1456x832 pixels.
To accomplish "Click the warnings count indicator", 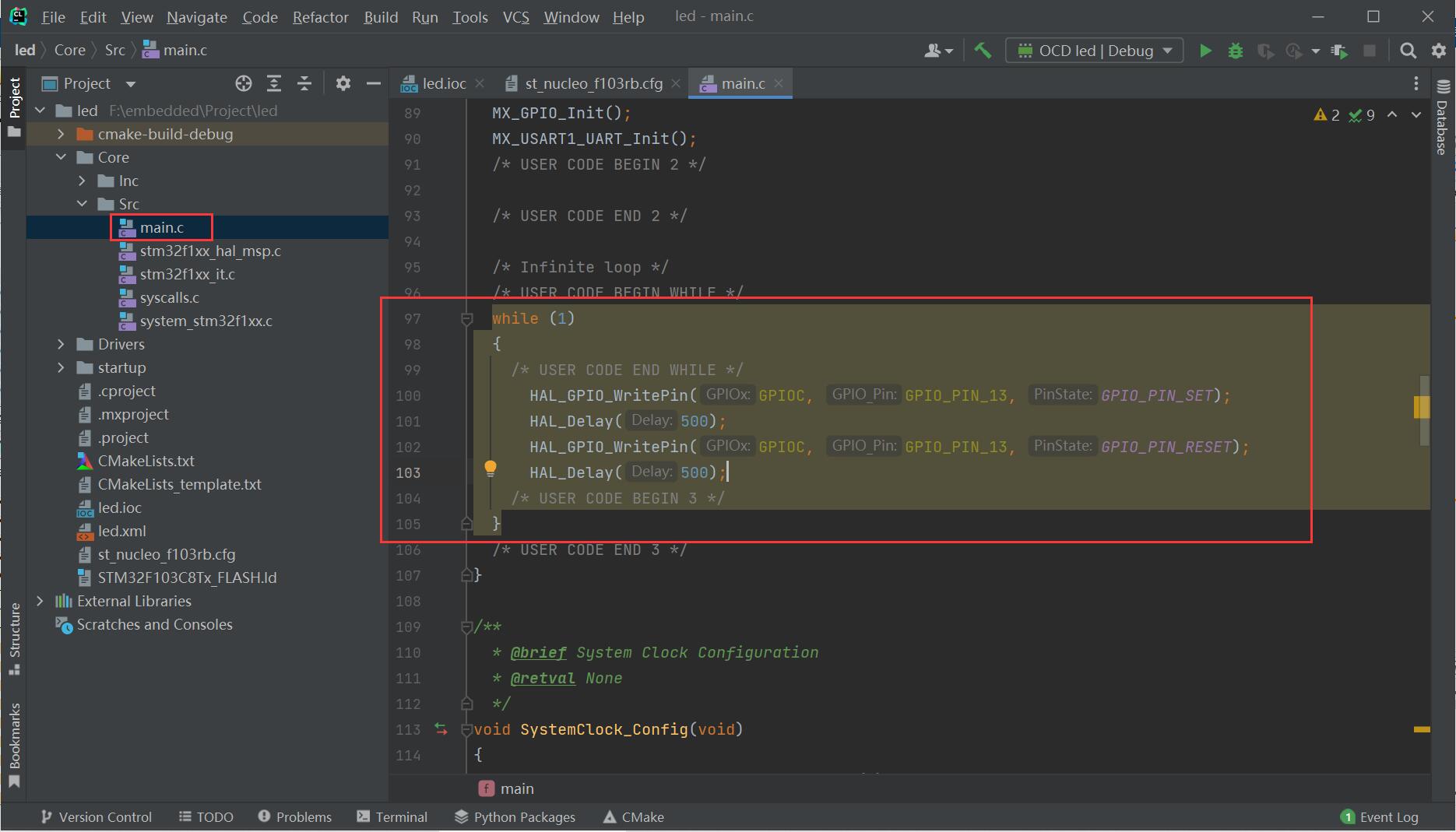I will point(1328,115).
